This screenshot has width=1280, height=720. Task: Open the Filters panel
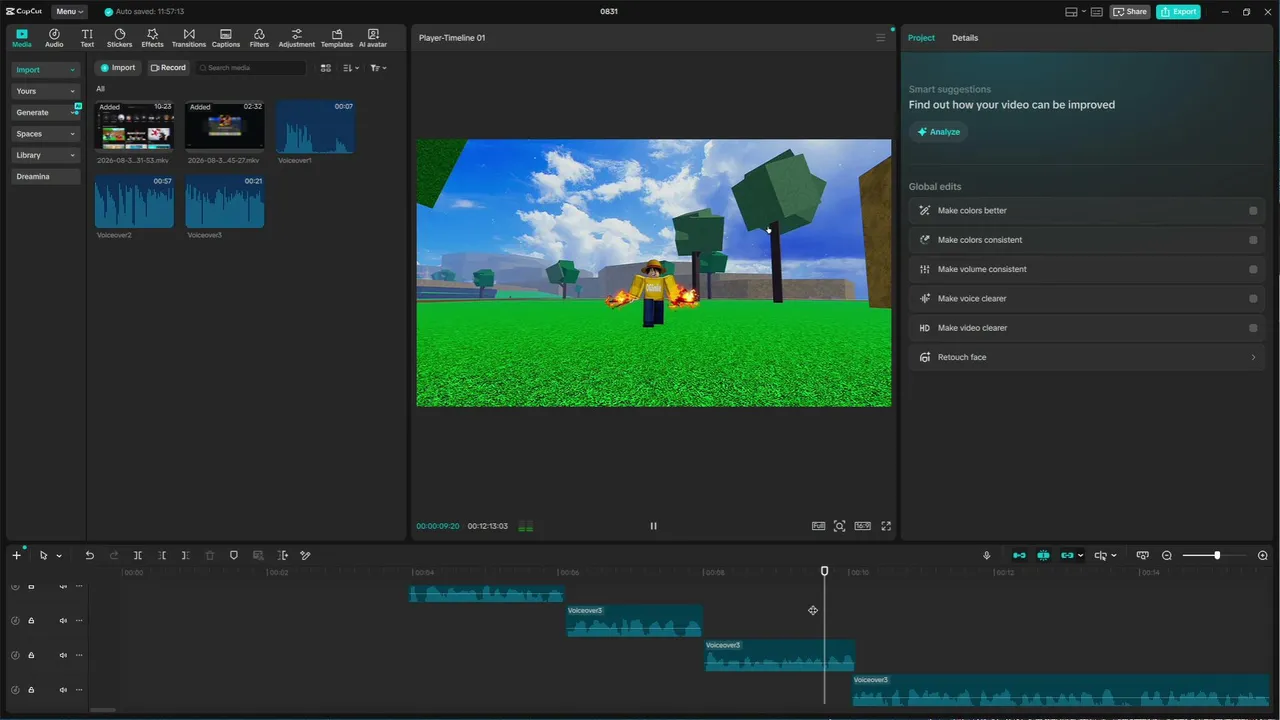point(259,38)
